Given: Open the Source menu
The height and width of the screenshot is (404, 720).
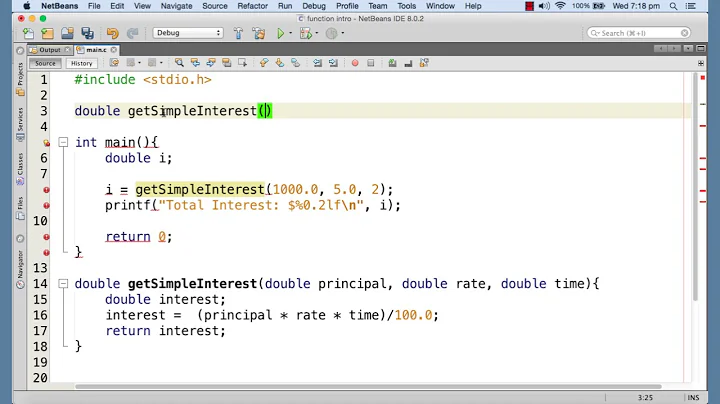Looking at the screenshot, I should tap(214, 6).
